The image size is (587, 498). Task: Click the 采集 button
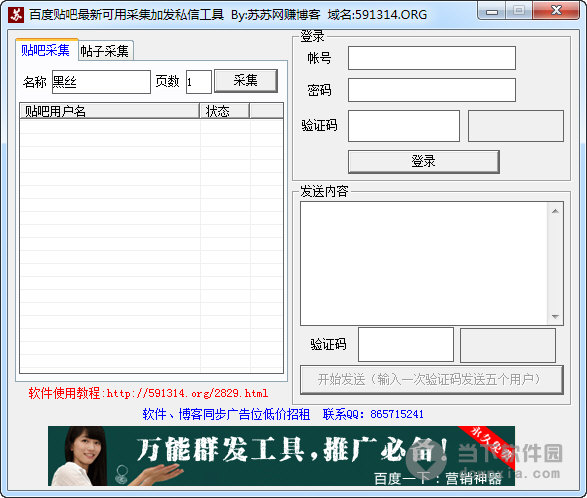(x=246, y=81)
